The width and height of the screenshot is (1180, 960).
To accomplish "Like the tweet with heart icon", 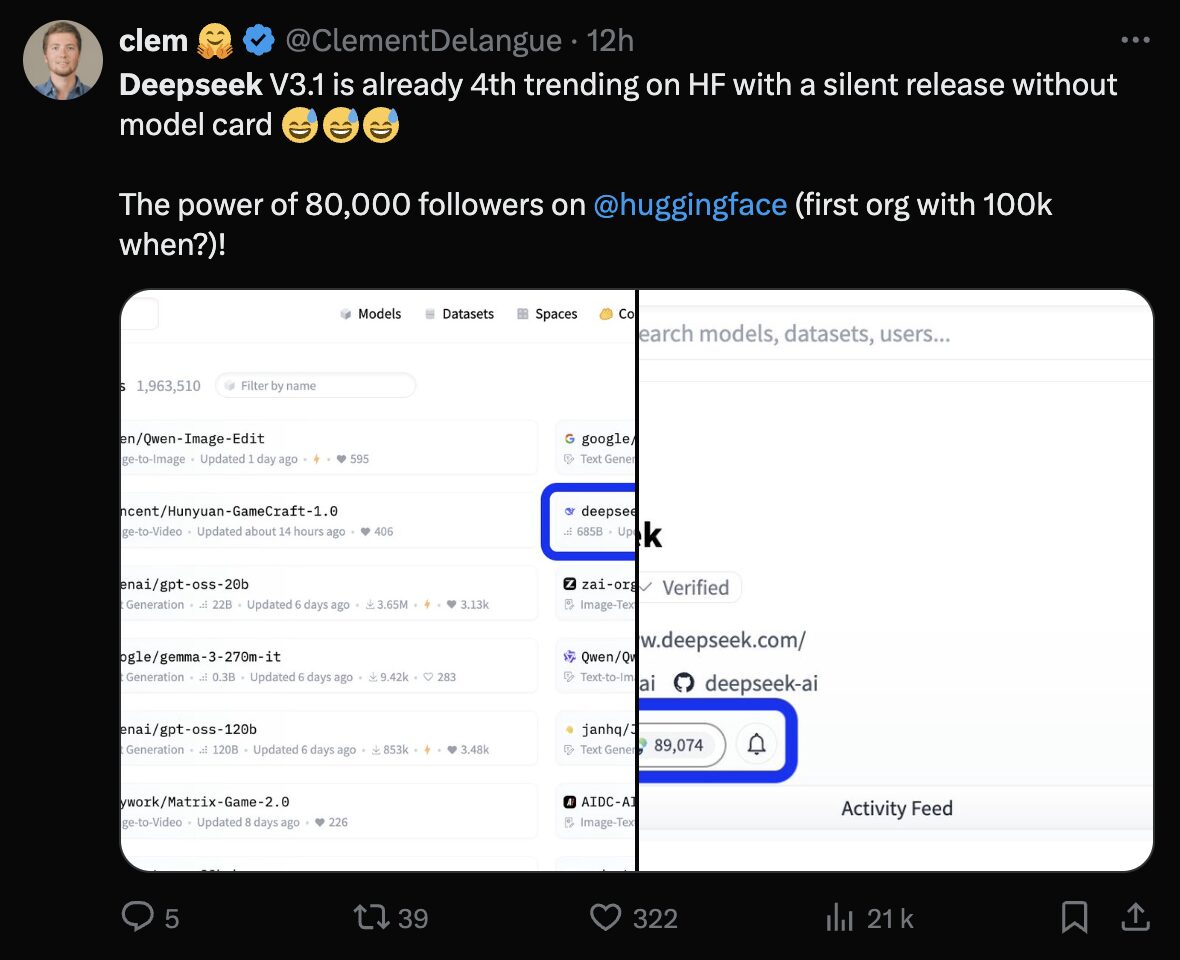I will 605,917.
